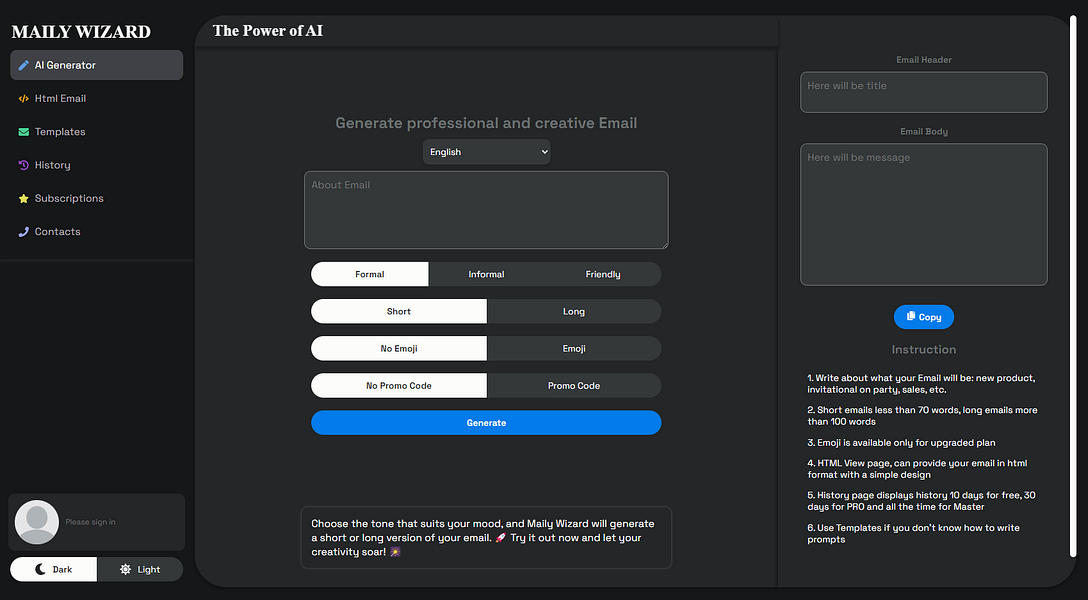This screenshot has width=1088, height=600.
Task: Switch to Dark theme
Action: pyautogui.click(x=53, y=569)
